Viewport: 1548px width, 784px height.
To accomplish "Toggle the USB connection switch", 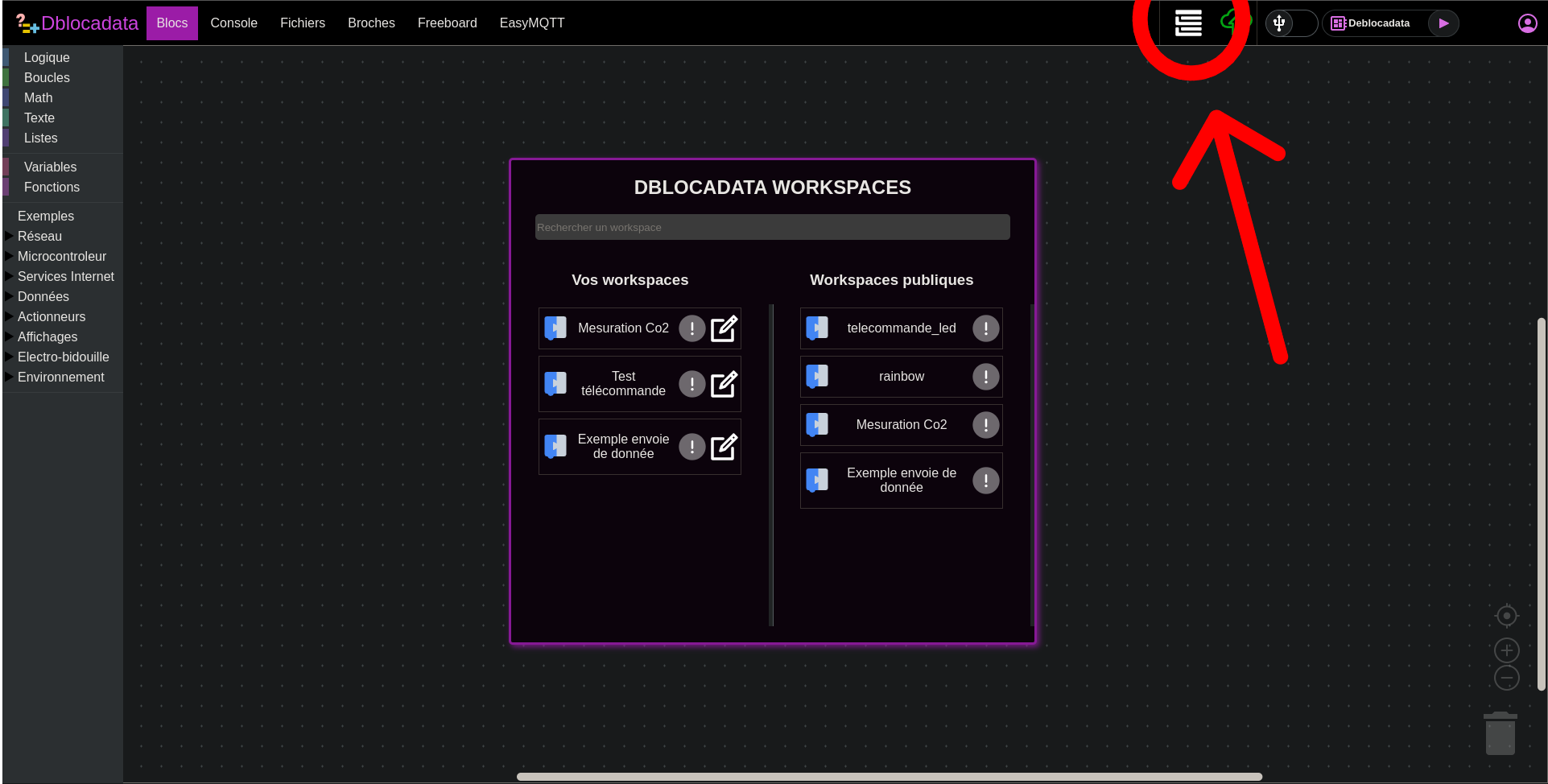I will [1290, 23].
